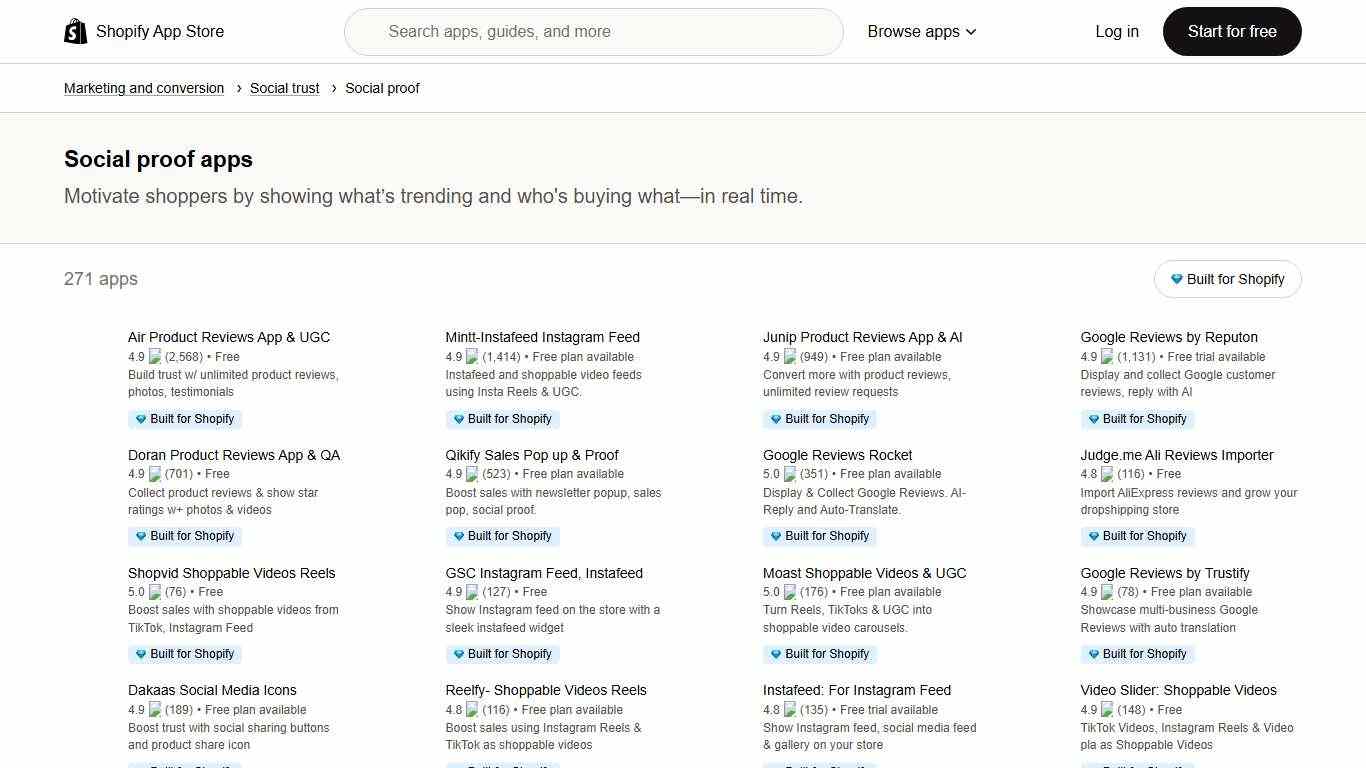Click the chevron next to Browse apps
This screenshot has width=1366, height=768.
point(968,31)
